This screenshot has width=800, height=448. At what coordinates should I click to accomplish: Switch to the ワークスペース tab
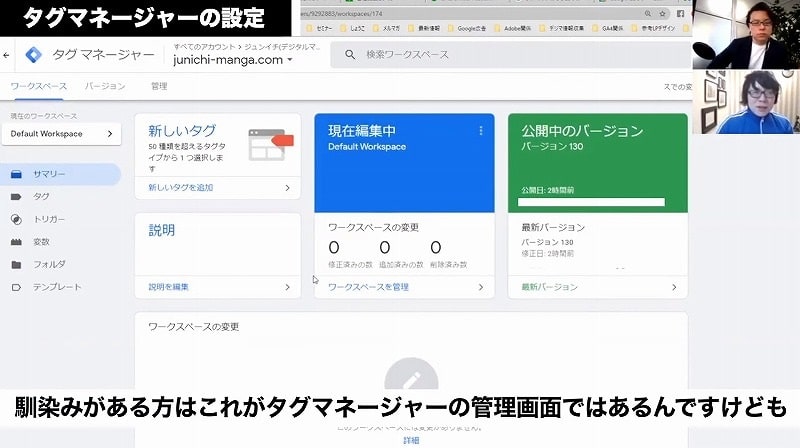tap(39, 86)
